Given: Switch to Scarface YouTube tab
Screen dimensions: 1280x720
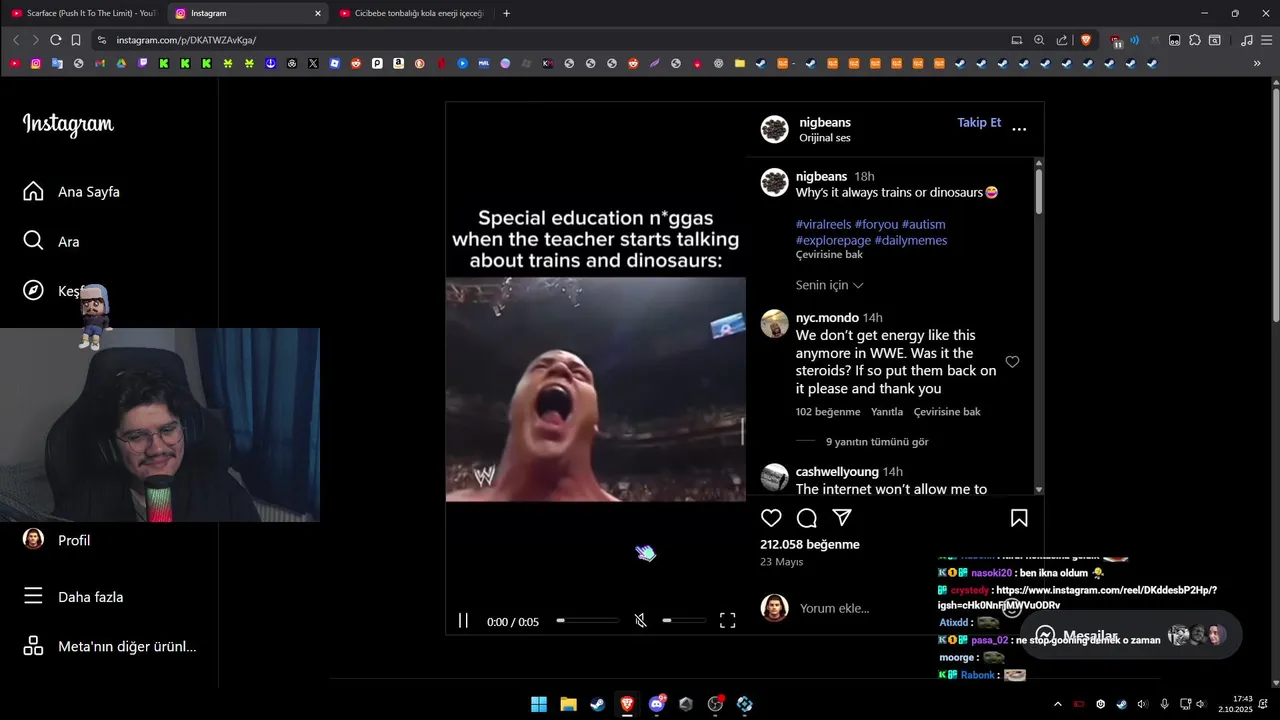Looking at the screenshot, I should pos(84,13).
